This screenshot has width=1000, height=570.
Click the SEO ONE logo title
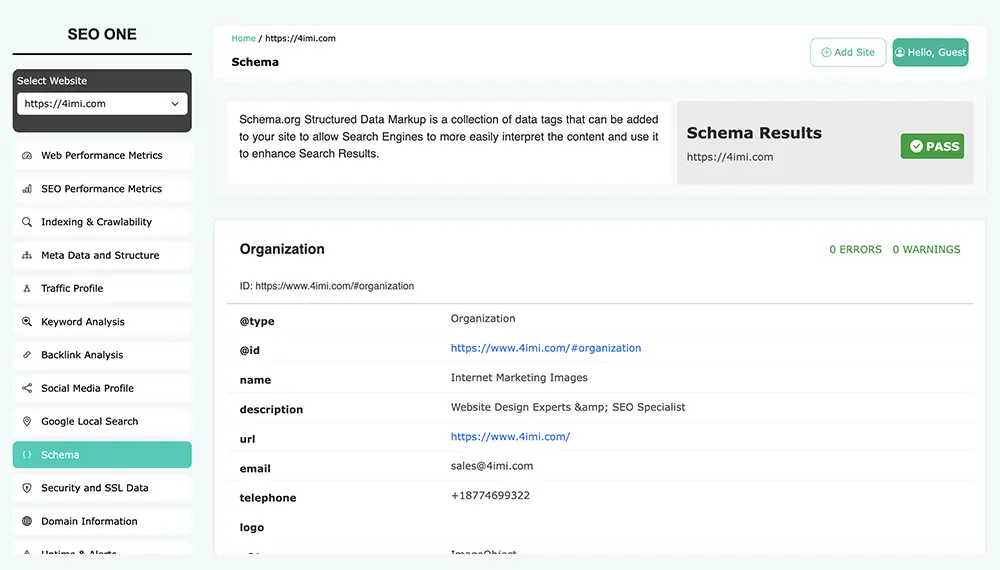[102, 34]
